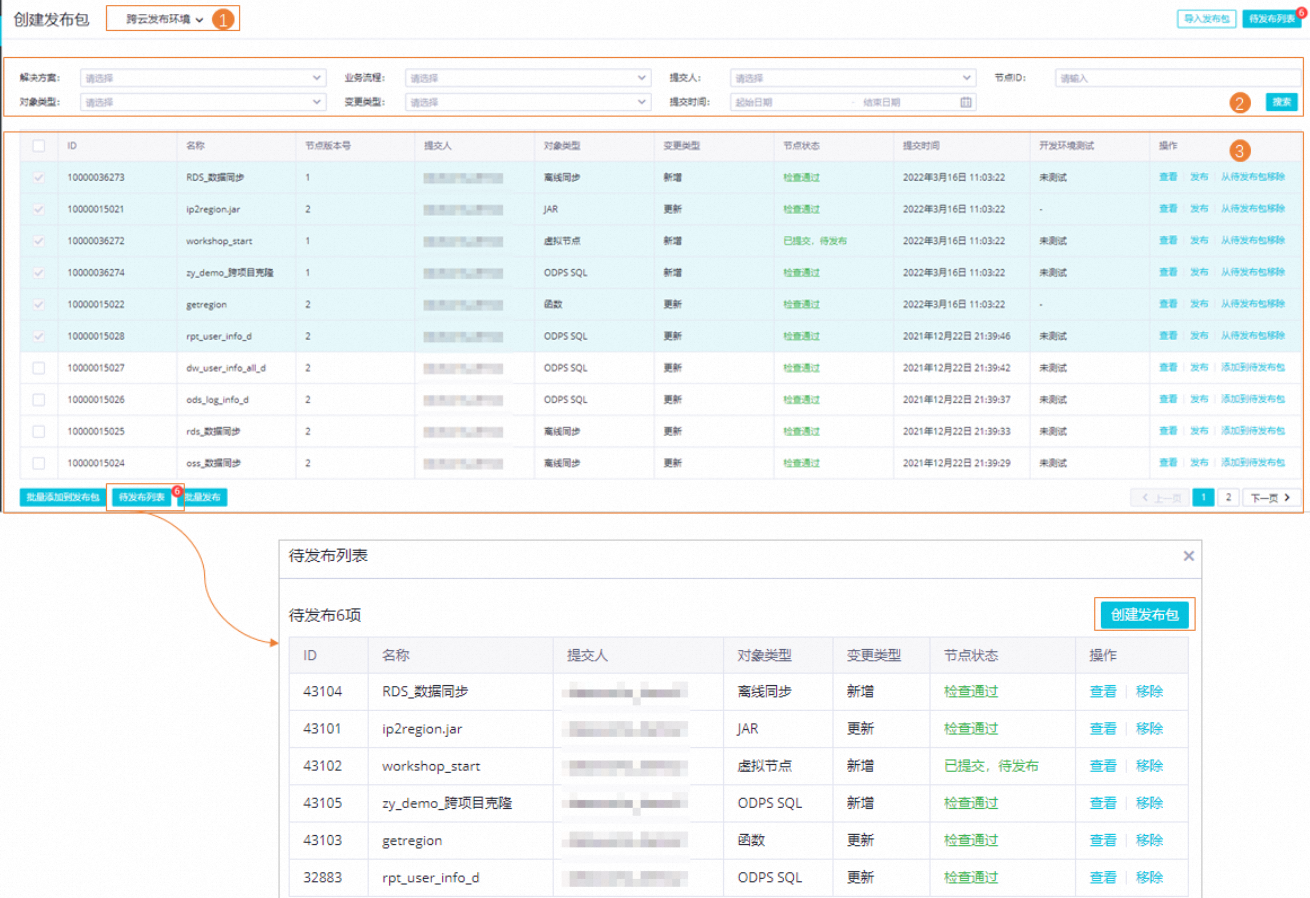This screenshot has height=898, width=1310.
Task: Check the box for row oss_数据同步
Action: click(x=39, y=463)
